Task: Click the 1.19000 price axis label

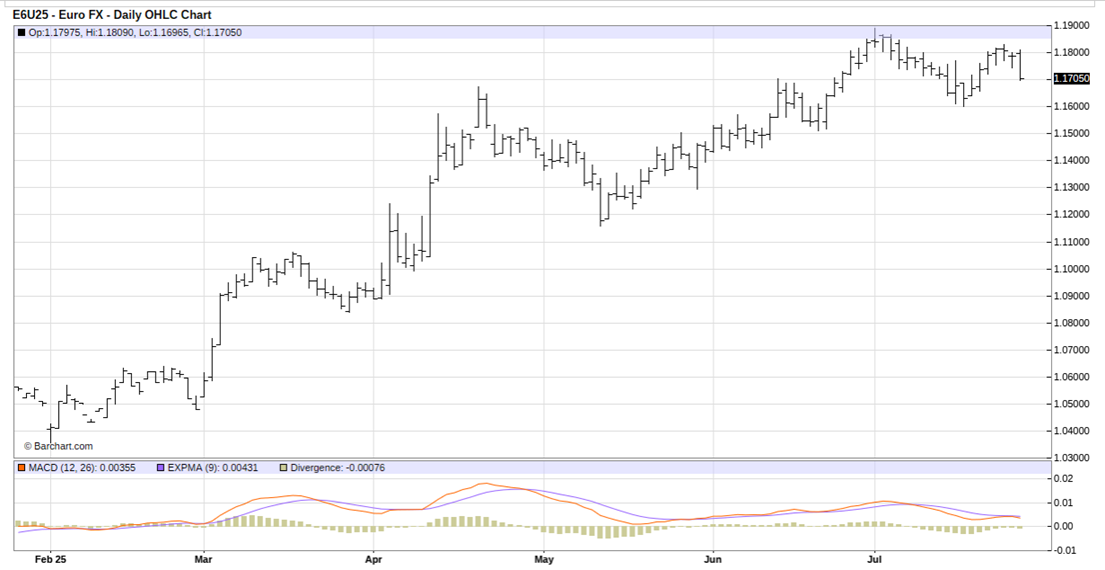Action: [1071, 25]
